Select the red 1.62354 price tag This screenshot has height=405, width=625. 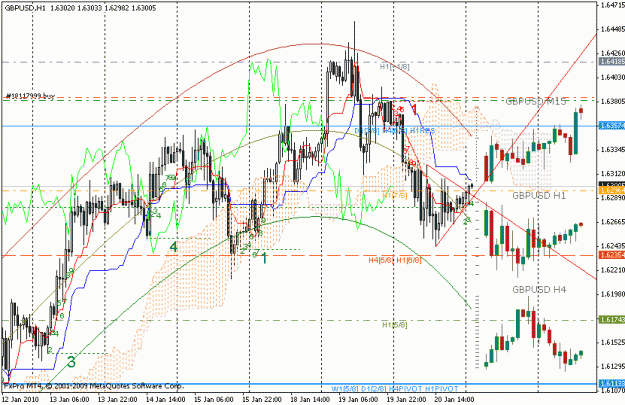tap(612, 255)
